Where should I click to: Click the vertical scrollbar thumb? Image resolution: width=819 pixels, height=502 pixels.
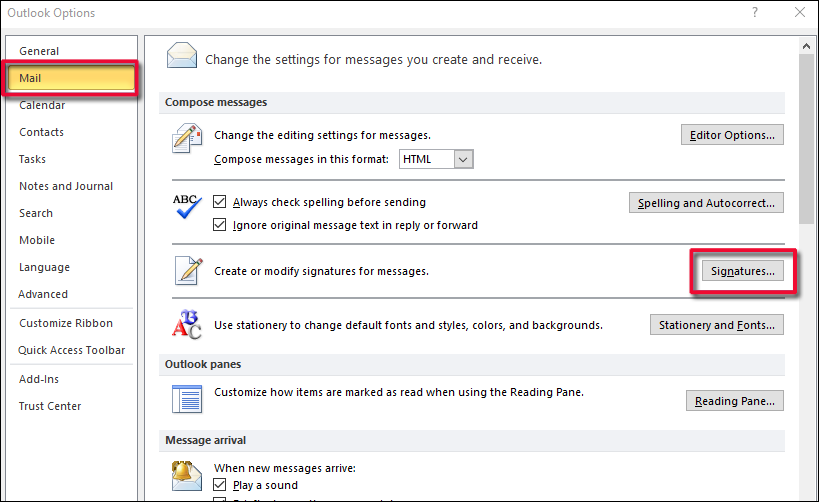pyautogui.click(x=806, y=139)
